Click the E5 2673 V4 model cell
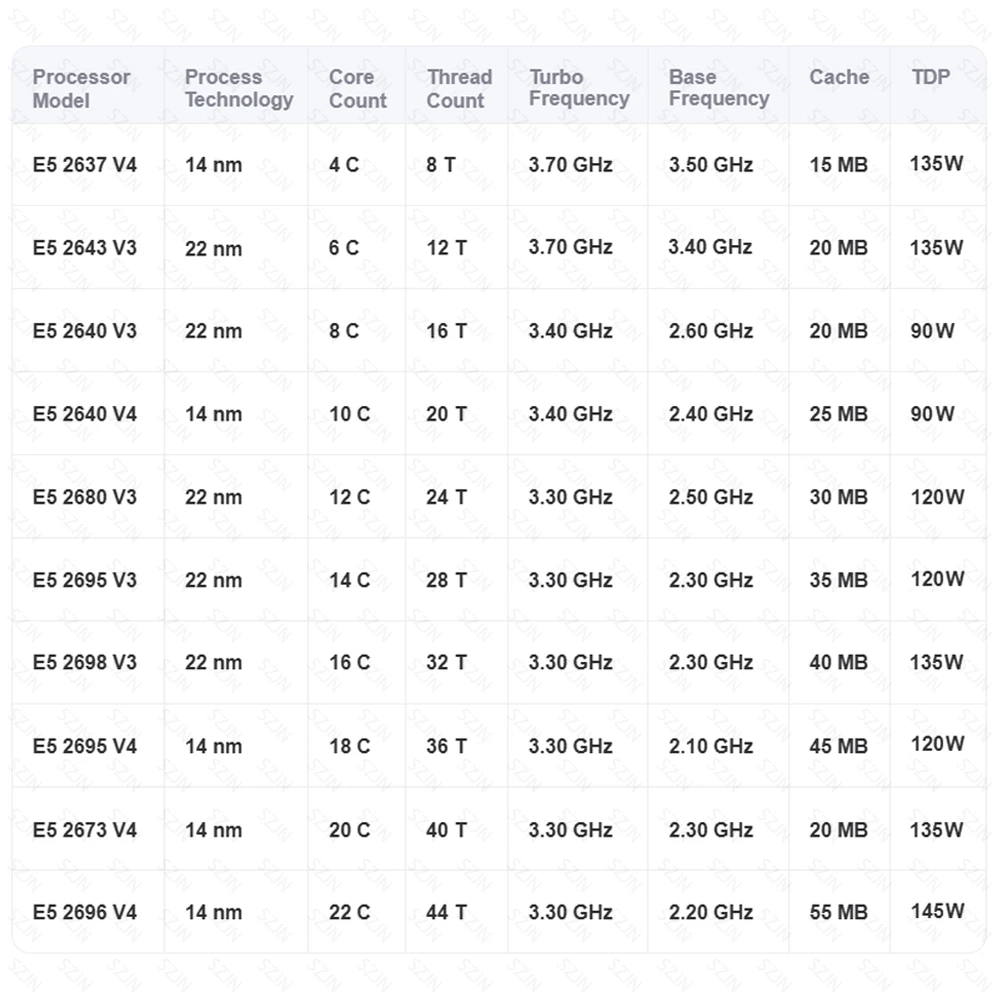This screenshot has height=1000, width=1000. coord(85,830)
